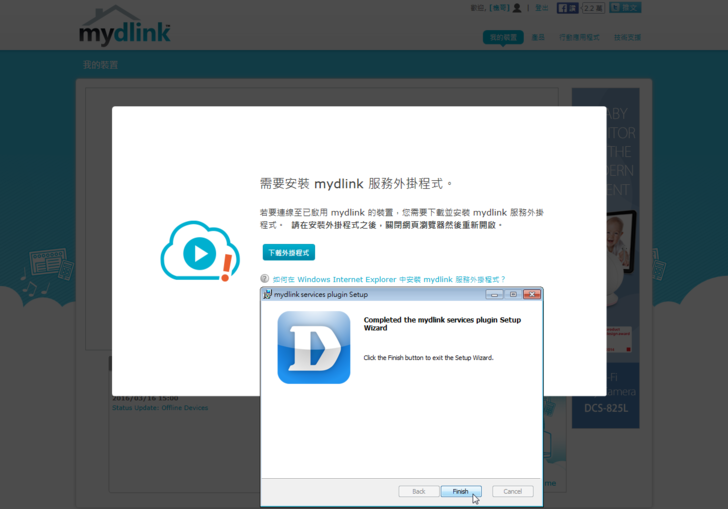728x509 pixels.
Task: Close the mydlink plugin Setup window
Action: point(532,294)
